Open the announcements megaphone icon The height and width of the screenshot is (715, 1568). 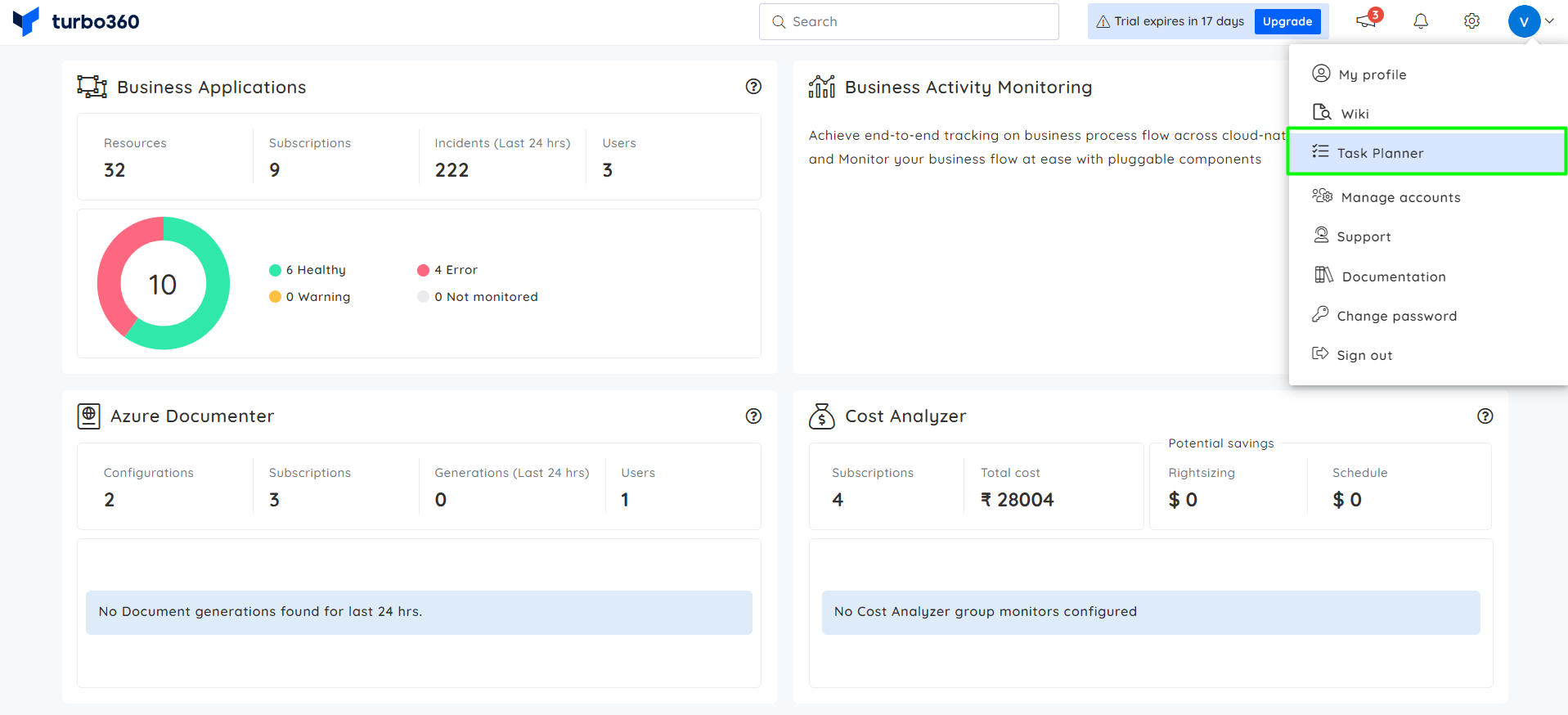coord(1366,21)
